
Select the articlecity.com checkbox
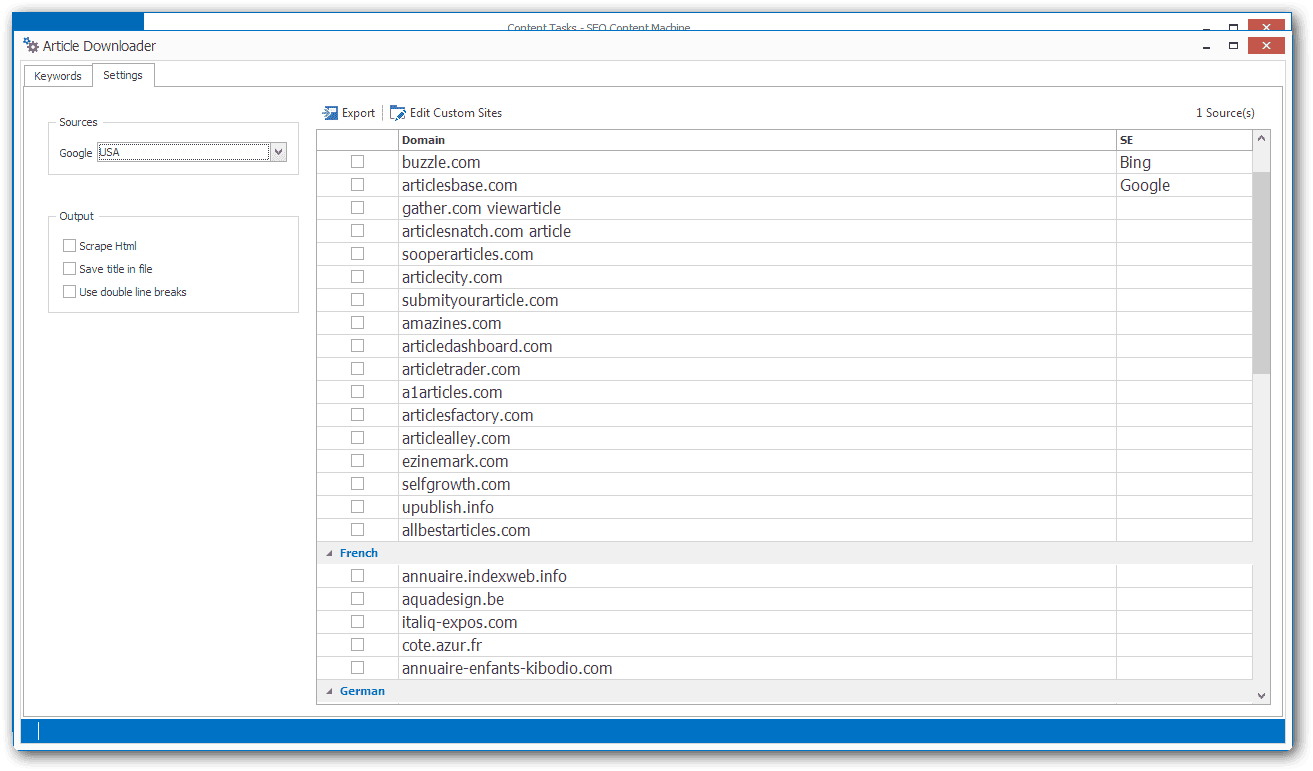[x=357, y=277]
